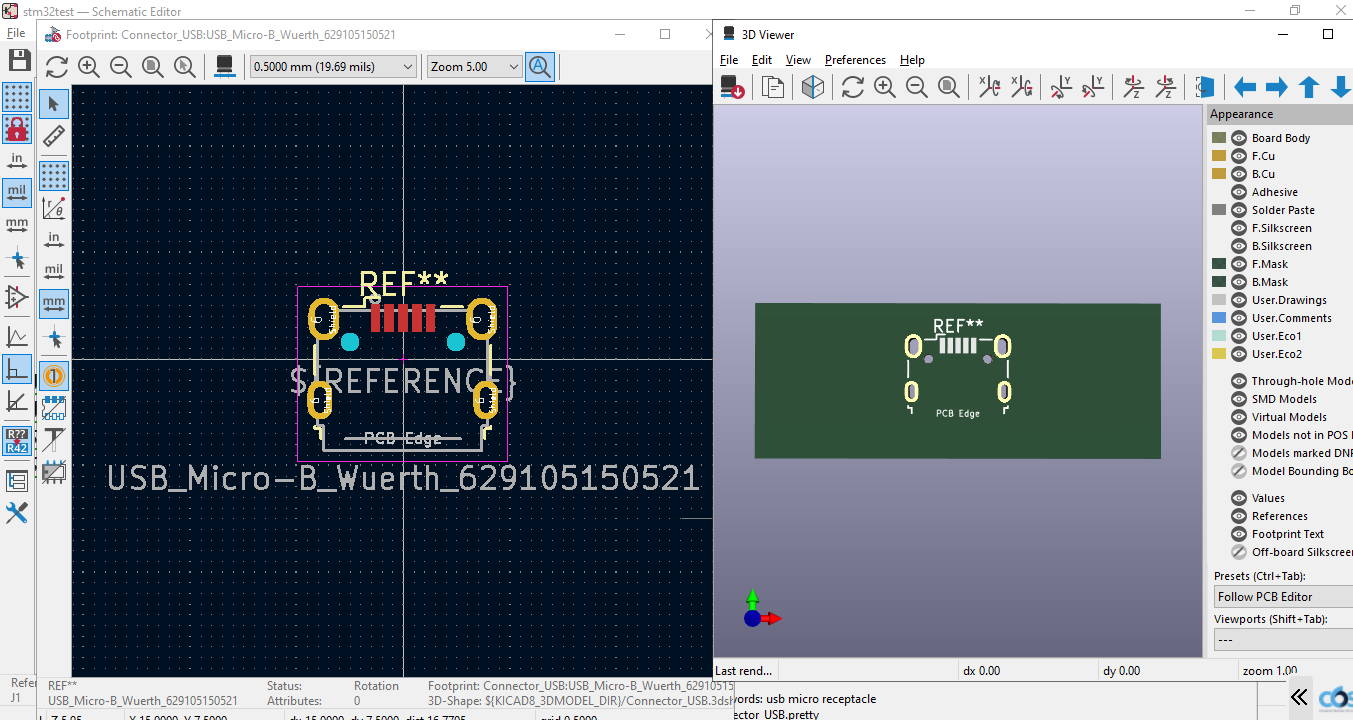Pan 3D view right with arrow
Image resolution: width=1353 pixels, height=720 pixels.
pyautogui.click(x=1277, y=87)
